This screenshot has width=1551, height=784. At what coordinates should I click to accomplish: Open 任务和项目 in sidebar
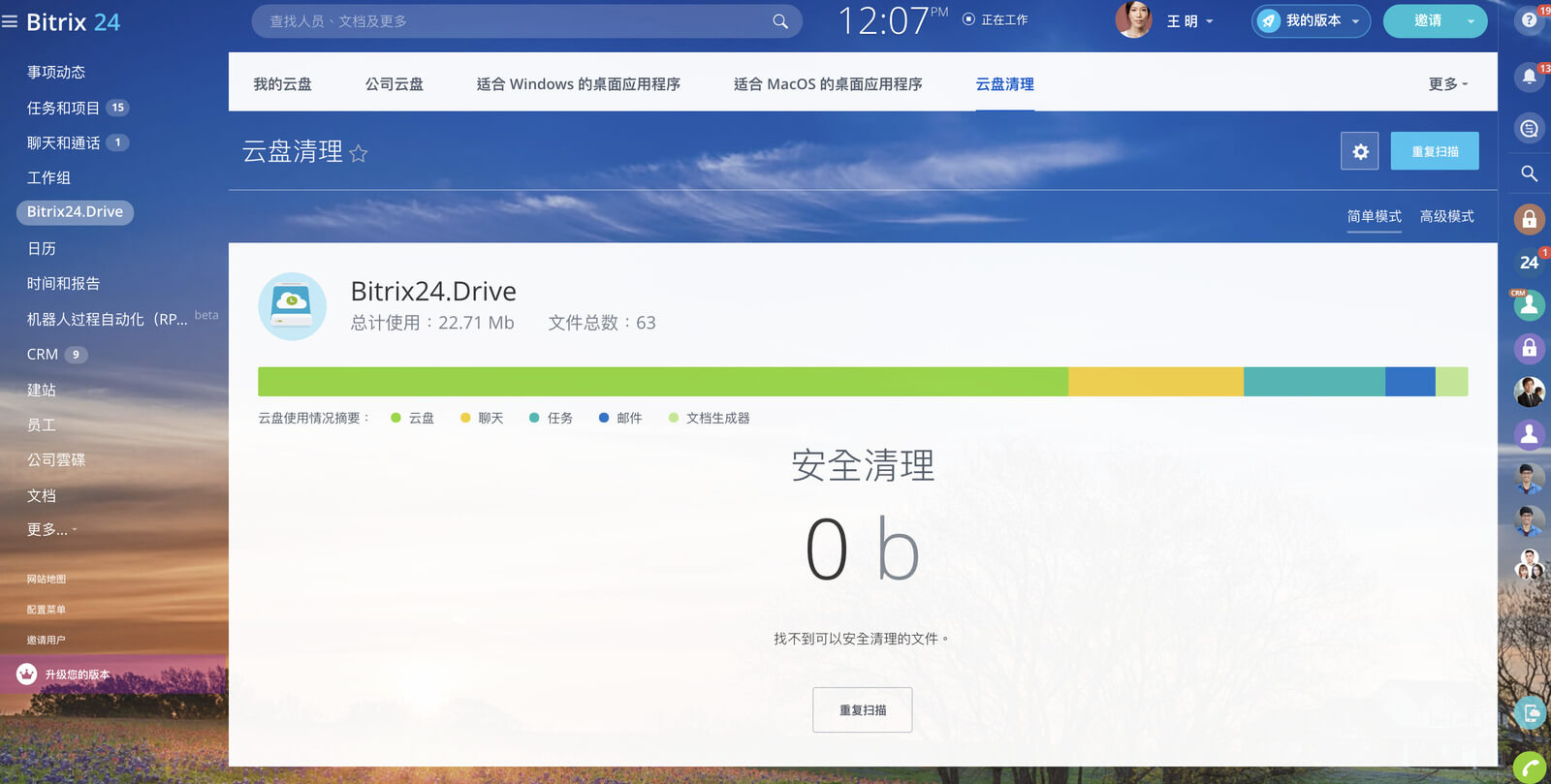pos(63,108)
